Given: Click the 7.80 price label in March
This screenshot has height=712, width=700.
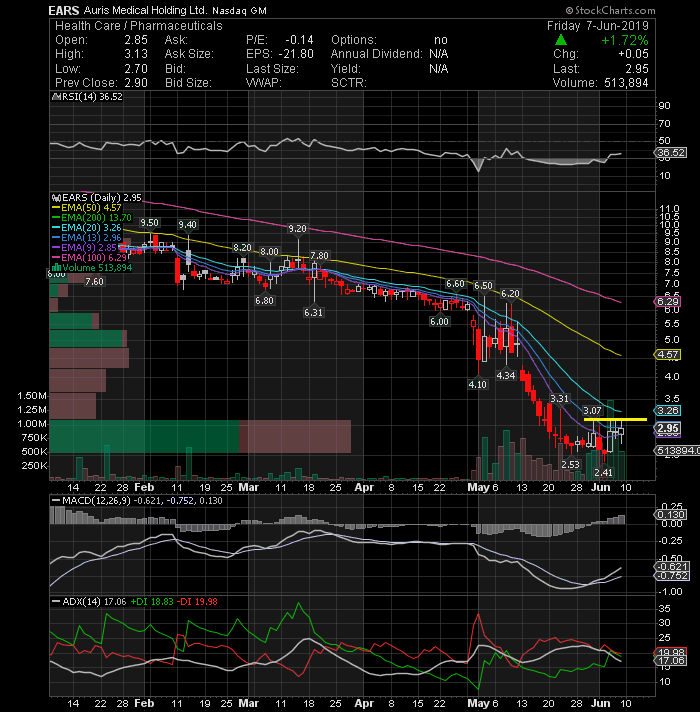Looking at the screenshot, I should pos(319,256).
